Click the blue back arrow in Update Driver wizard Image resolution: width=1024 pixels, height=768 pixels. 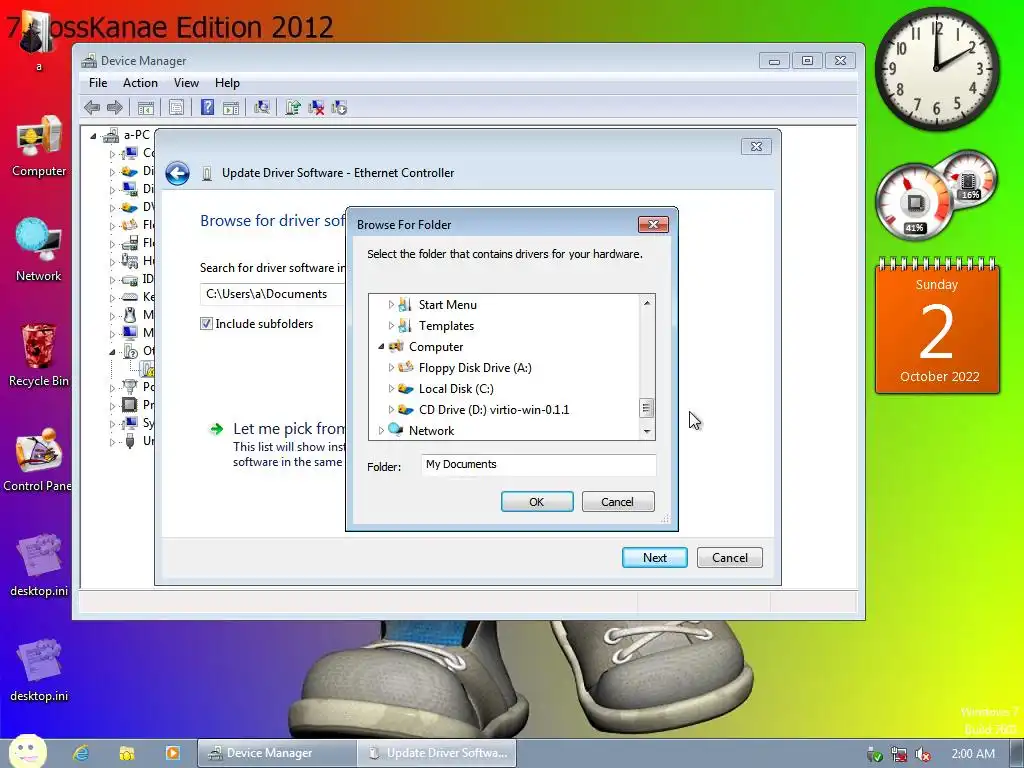177,173
